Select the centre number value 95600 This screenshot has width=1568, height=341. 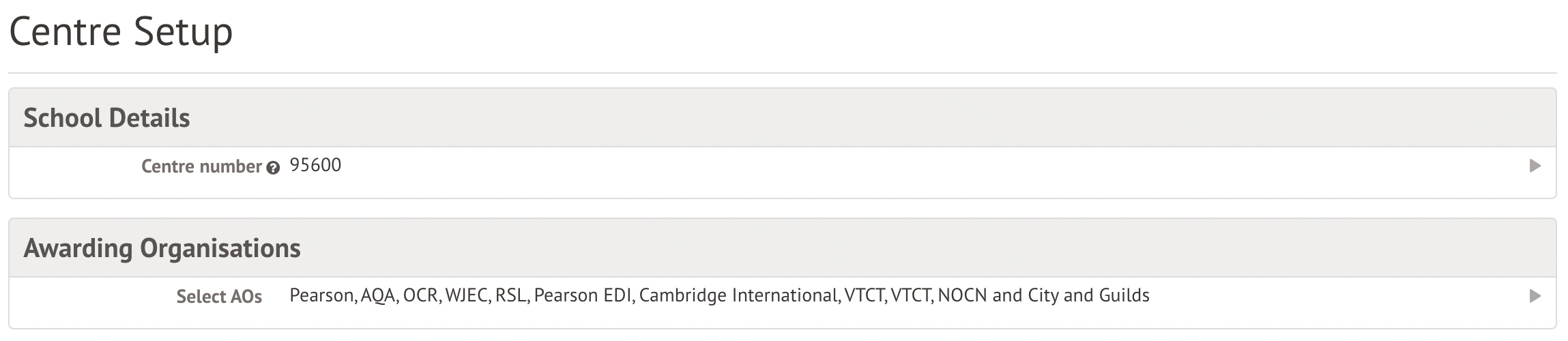(x=315, y=165)
